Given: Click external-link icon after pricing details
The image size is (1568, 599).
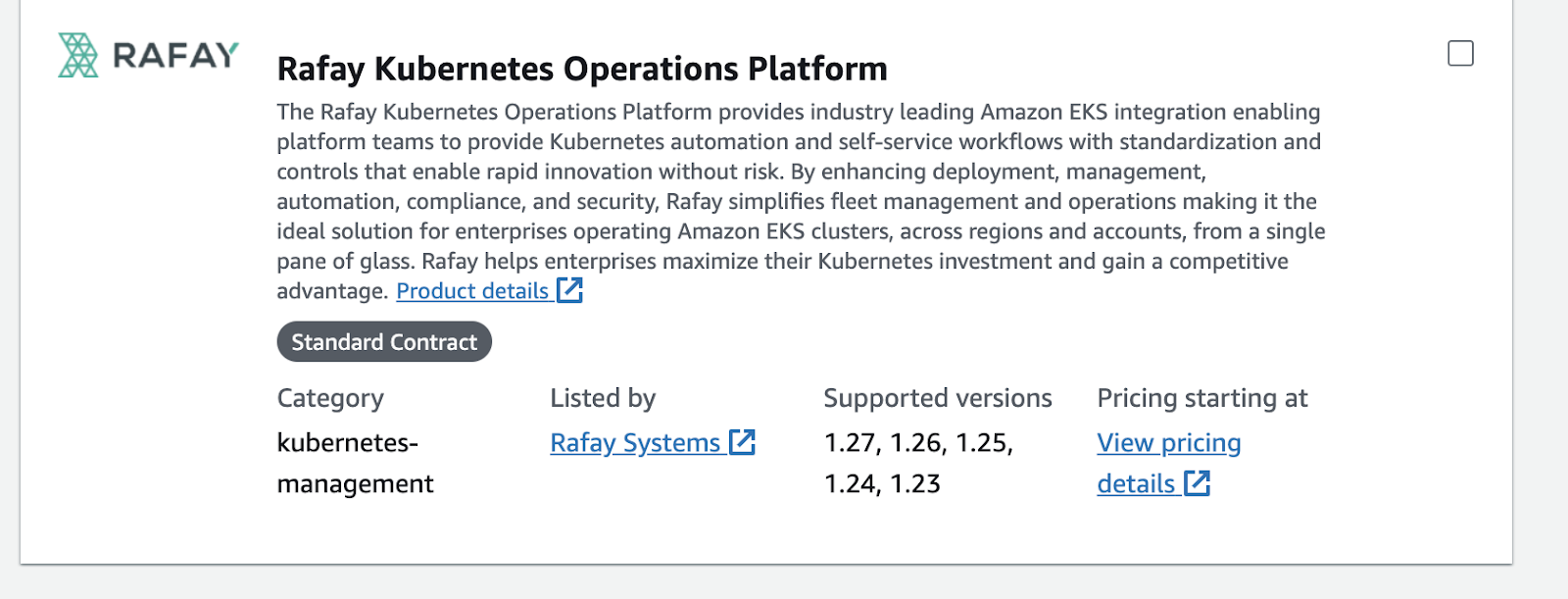Looking at the screenshot, I should tap(1198, 483).
